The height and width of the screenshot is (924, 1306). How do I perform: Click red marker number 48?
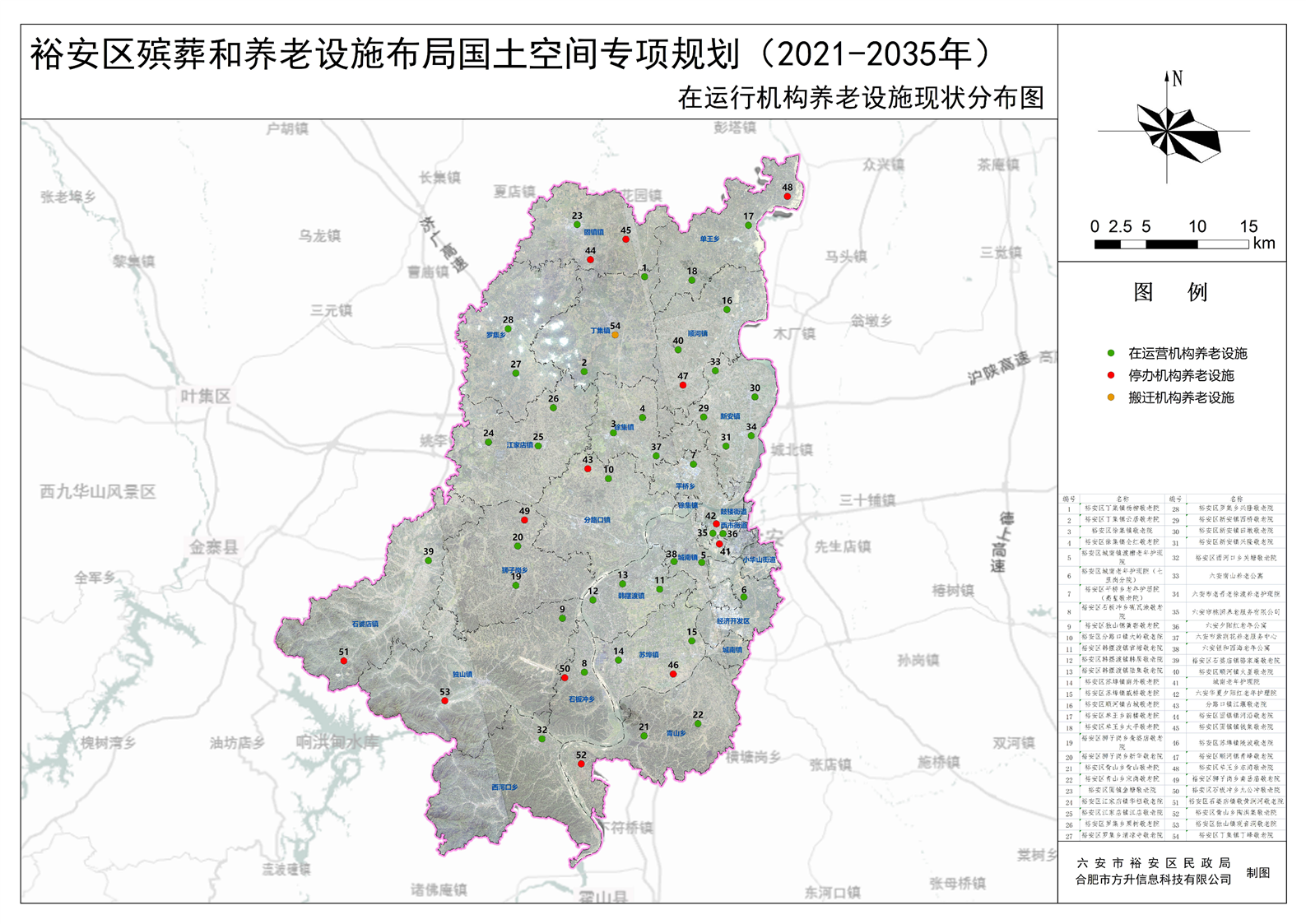pos(788,196)
